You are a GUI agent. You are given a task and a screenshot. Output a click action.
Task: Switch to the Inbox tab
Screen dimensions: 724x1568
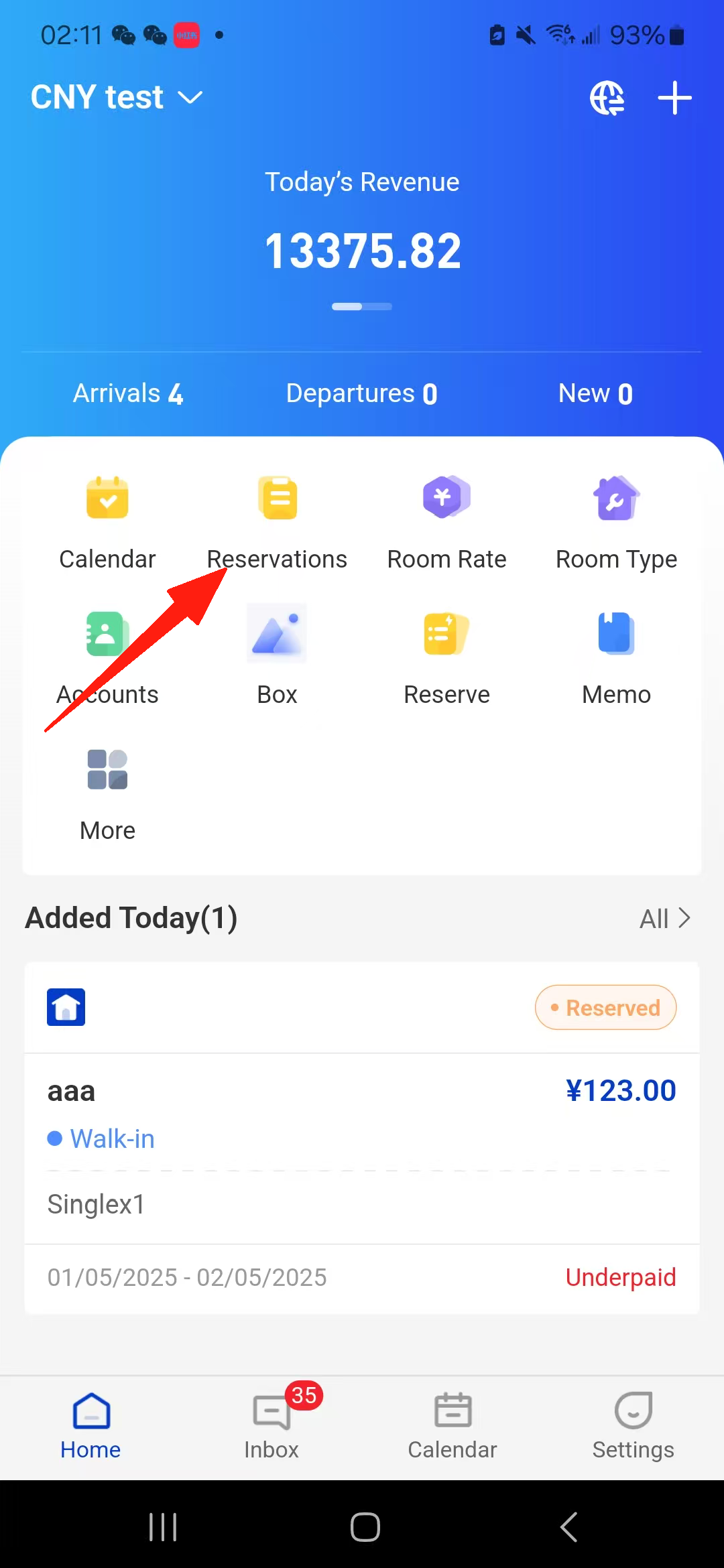pyautogui.click(x=271, y=1422)
